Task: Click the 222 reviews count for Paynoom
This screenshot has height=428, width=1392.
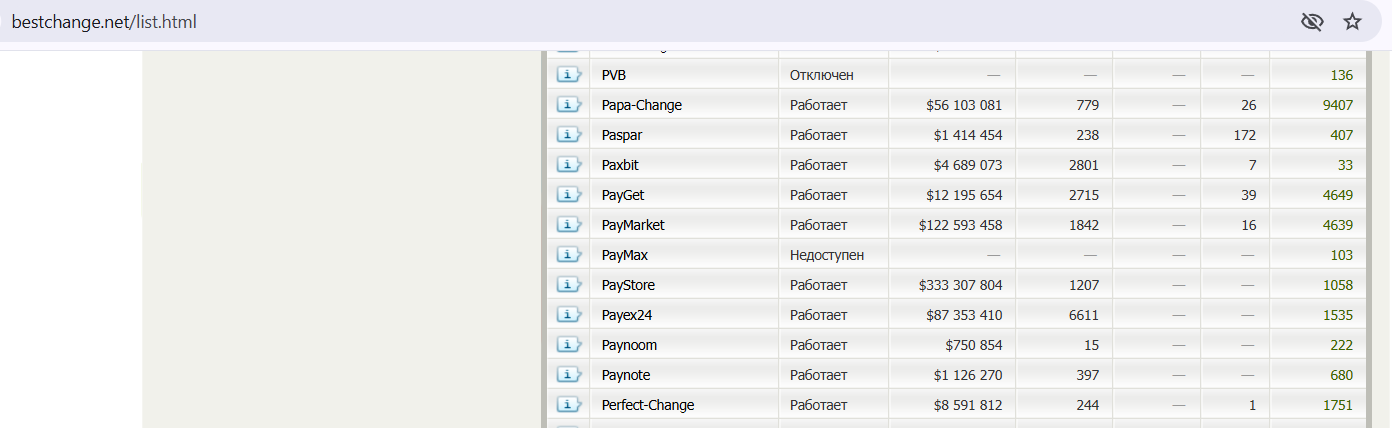Action: click(1341, 345)
